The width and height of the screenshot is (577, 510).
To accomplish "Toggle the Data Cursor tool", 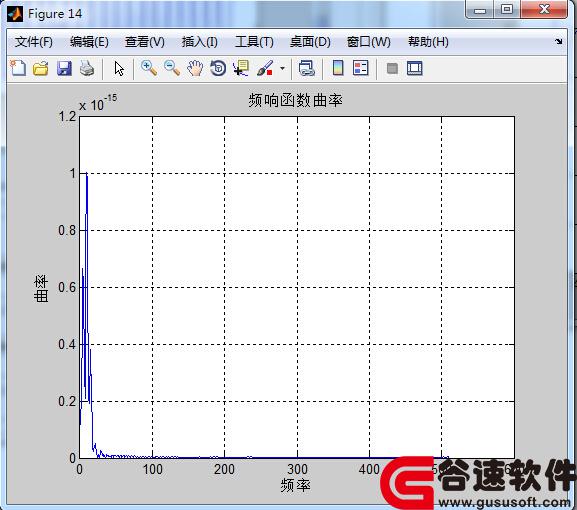I will 241,68.
